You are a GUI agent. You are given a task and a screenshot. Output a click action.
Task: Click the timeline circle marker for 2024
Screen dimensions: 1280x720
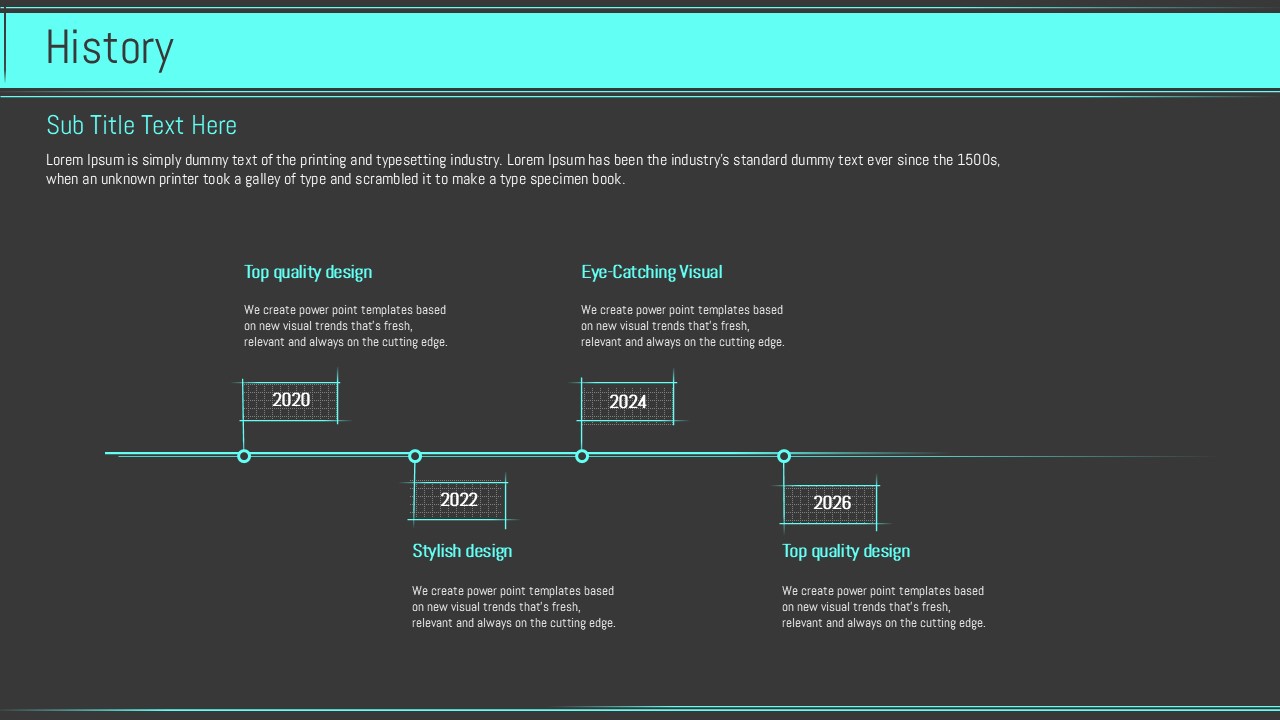582,456
